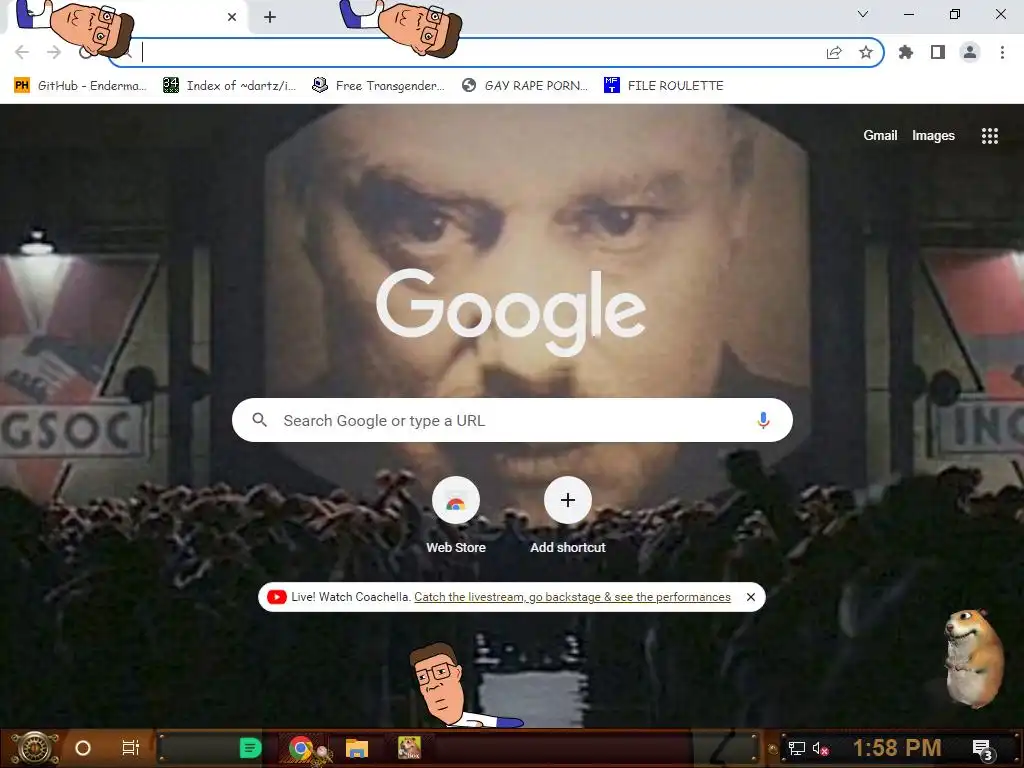Click the Search Google or type a URL box

pos(512,420)
